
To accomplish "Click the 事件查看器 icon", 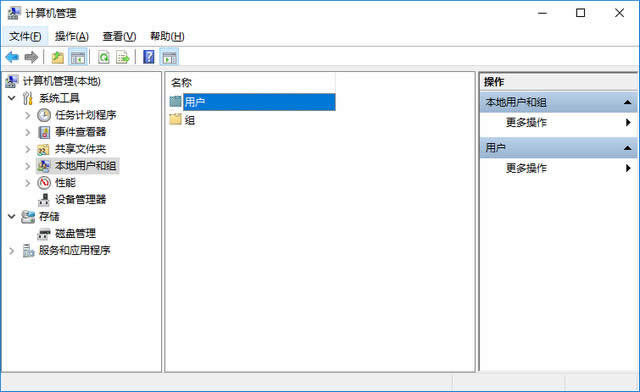I will pyautogui.click(x=44, y=132).
